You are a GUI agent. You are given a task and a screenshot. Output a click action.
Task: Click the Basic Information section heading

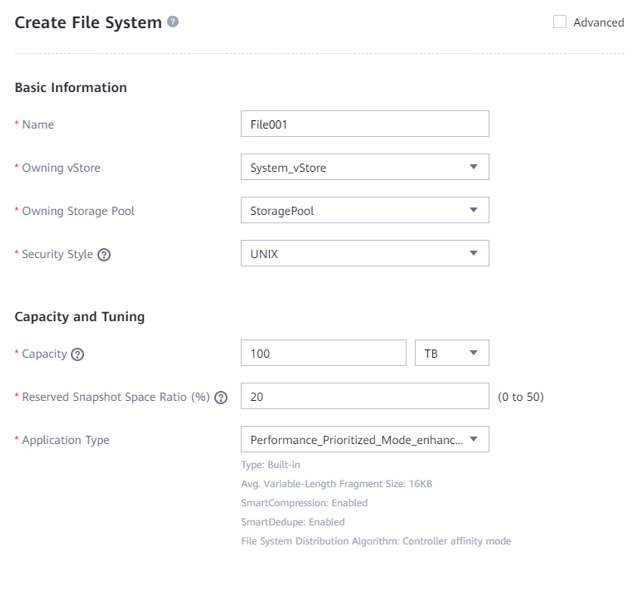coord(71,87)
